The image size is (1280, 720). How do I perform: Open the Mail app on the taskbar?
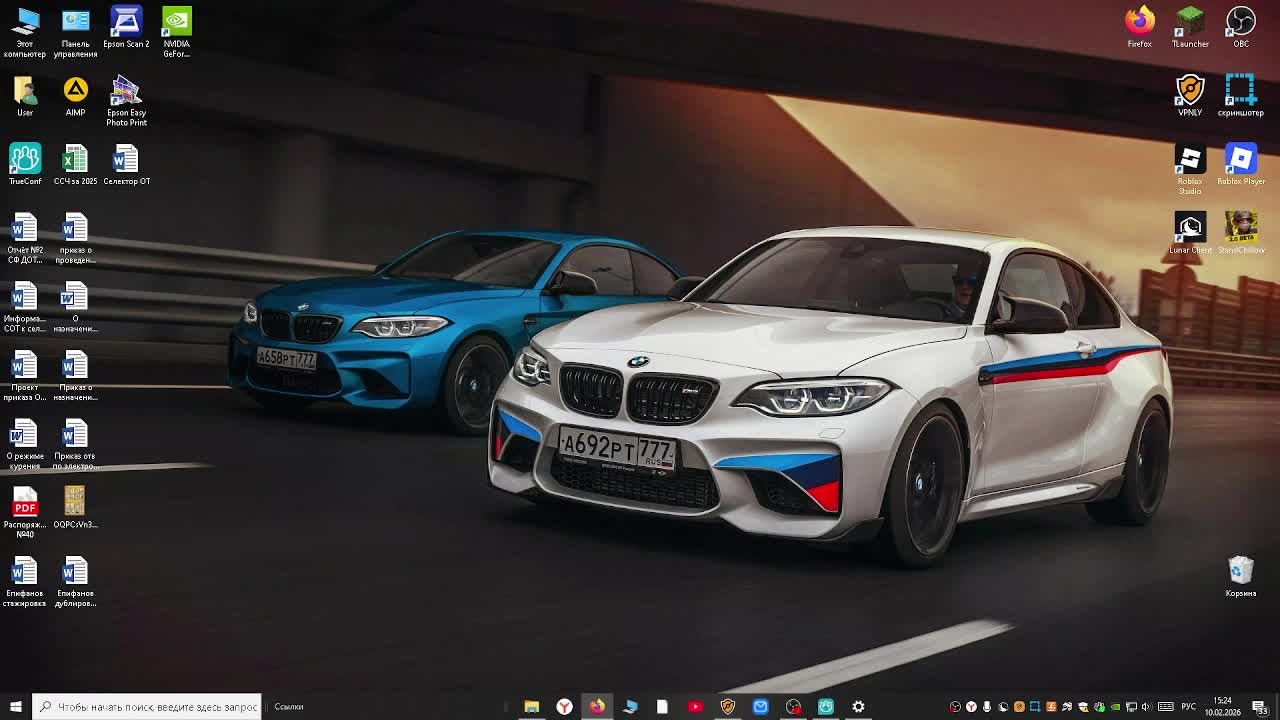point(760,707)
